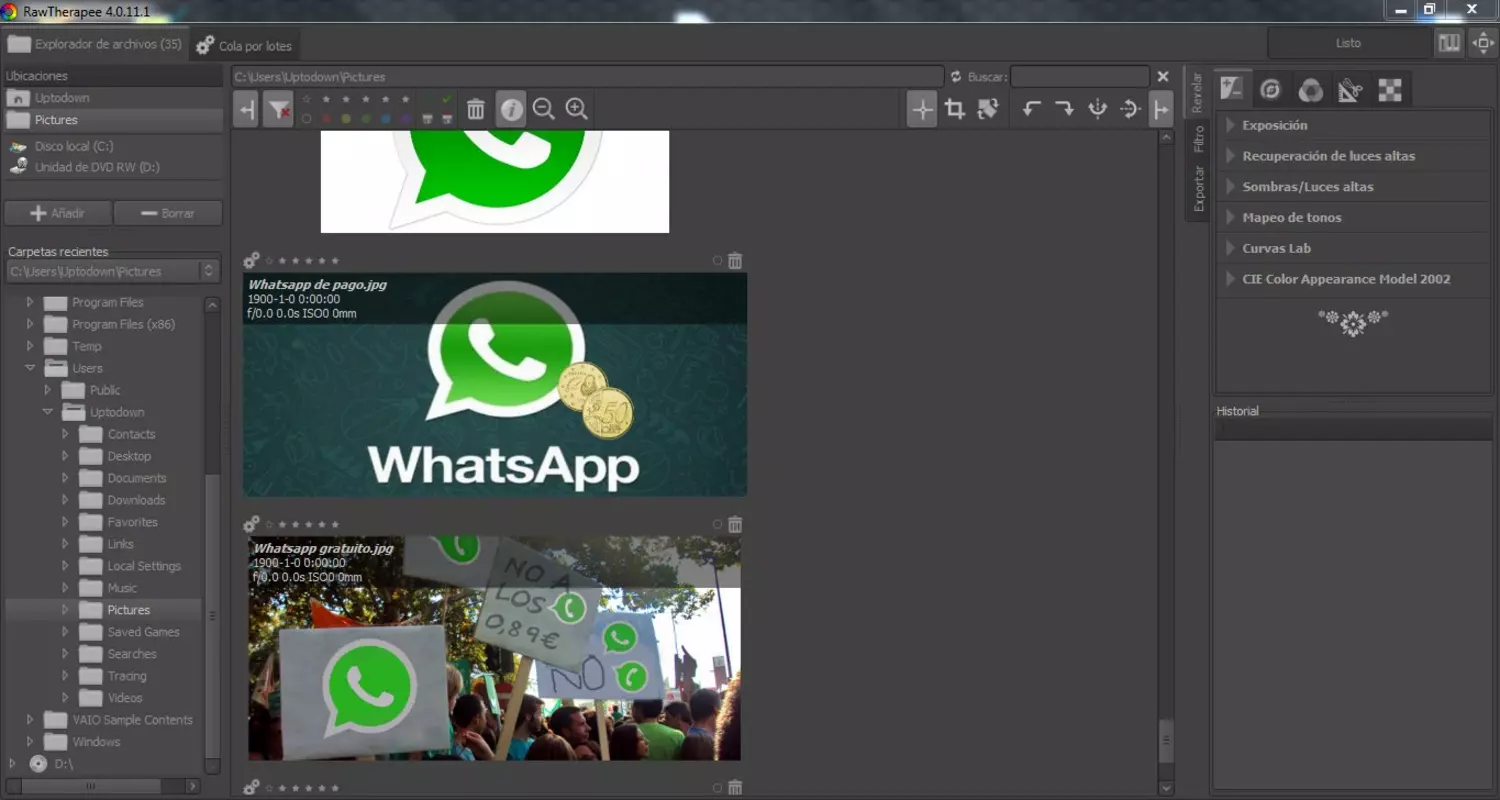Select the Downloads folder in the tree
Viewport: 1500px width, 800px height.
136,500
